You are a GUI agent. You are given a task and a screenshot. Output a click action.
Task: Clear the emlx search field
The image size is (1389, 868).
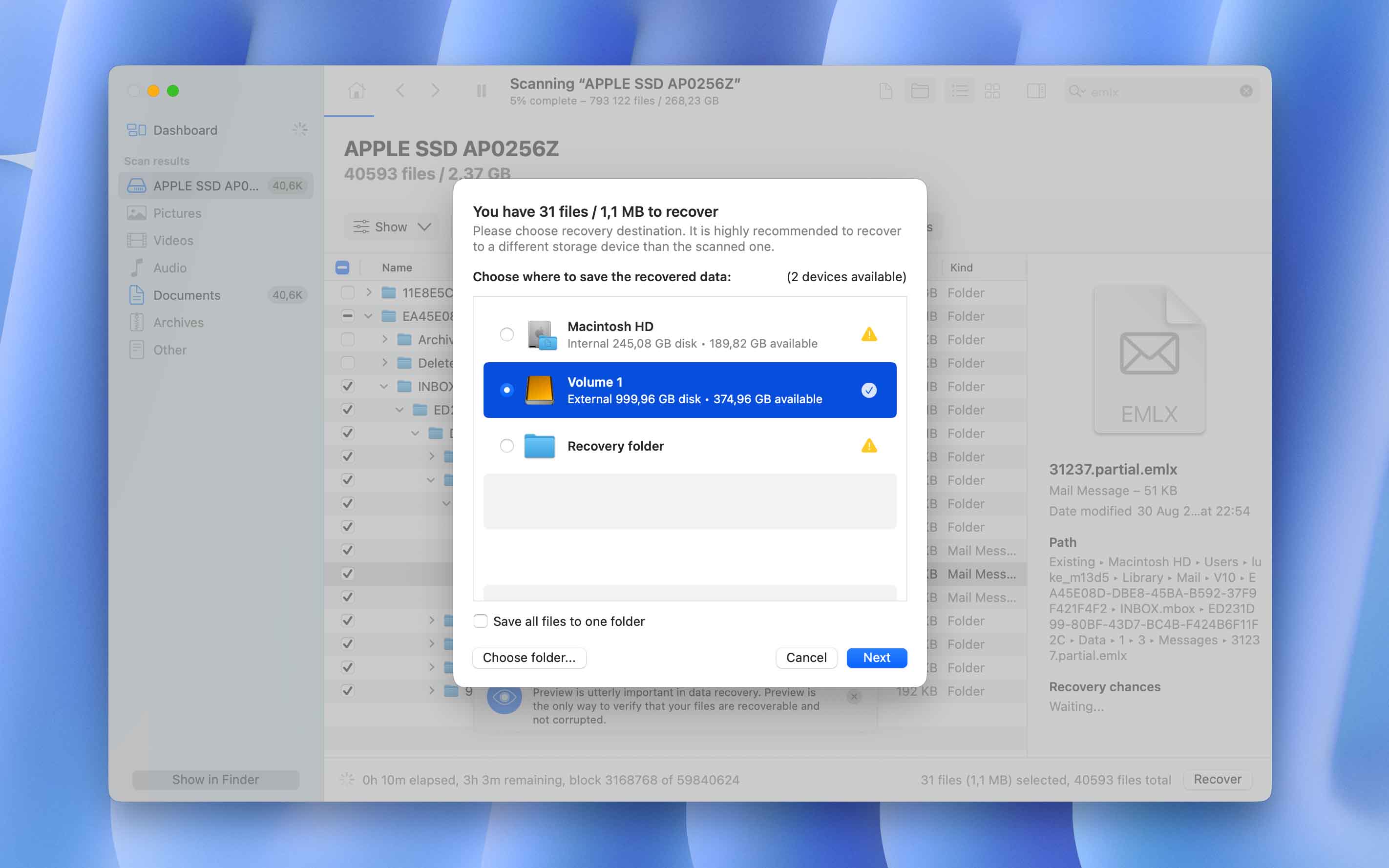[1245, 91]
